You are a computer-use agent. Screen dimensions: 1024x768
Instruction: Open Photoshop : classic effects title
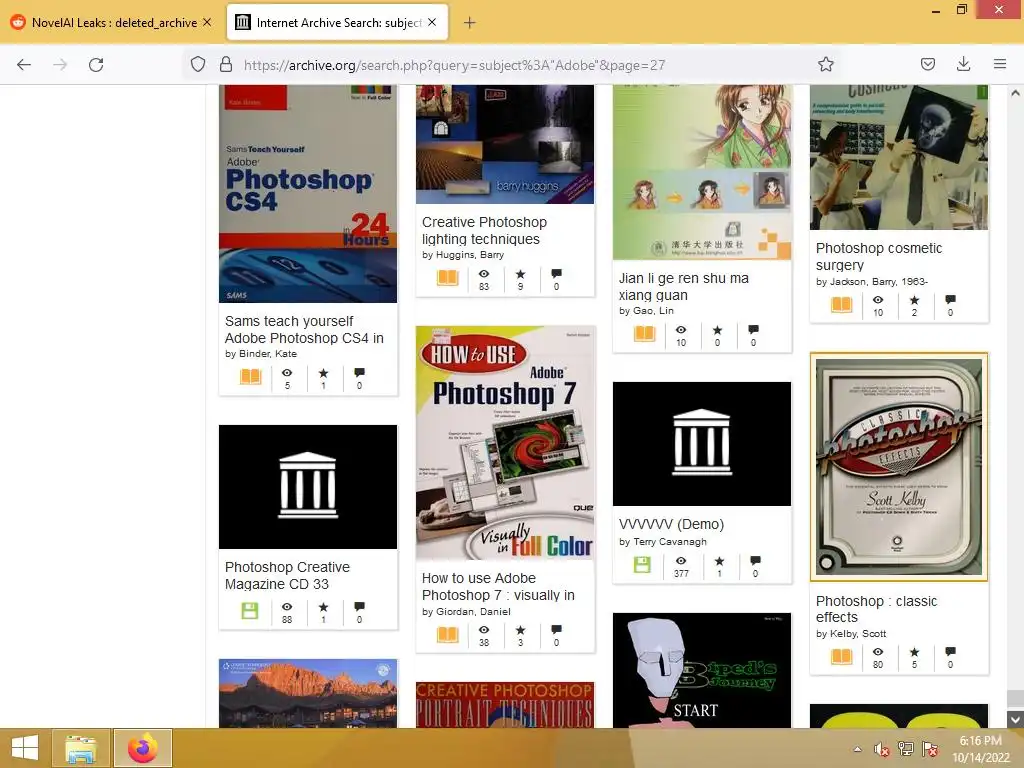click(876, 609)
